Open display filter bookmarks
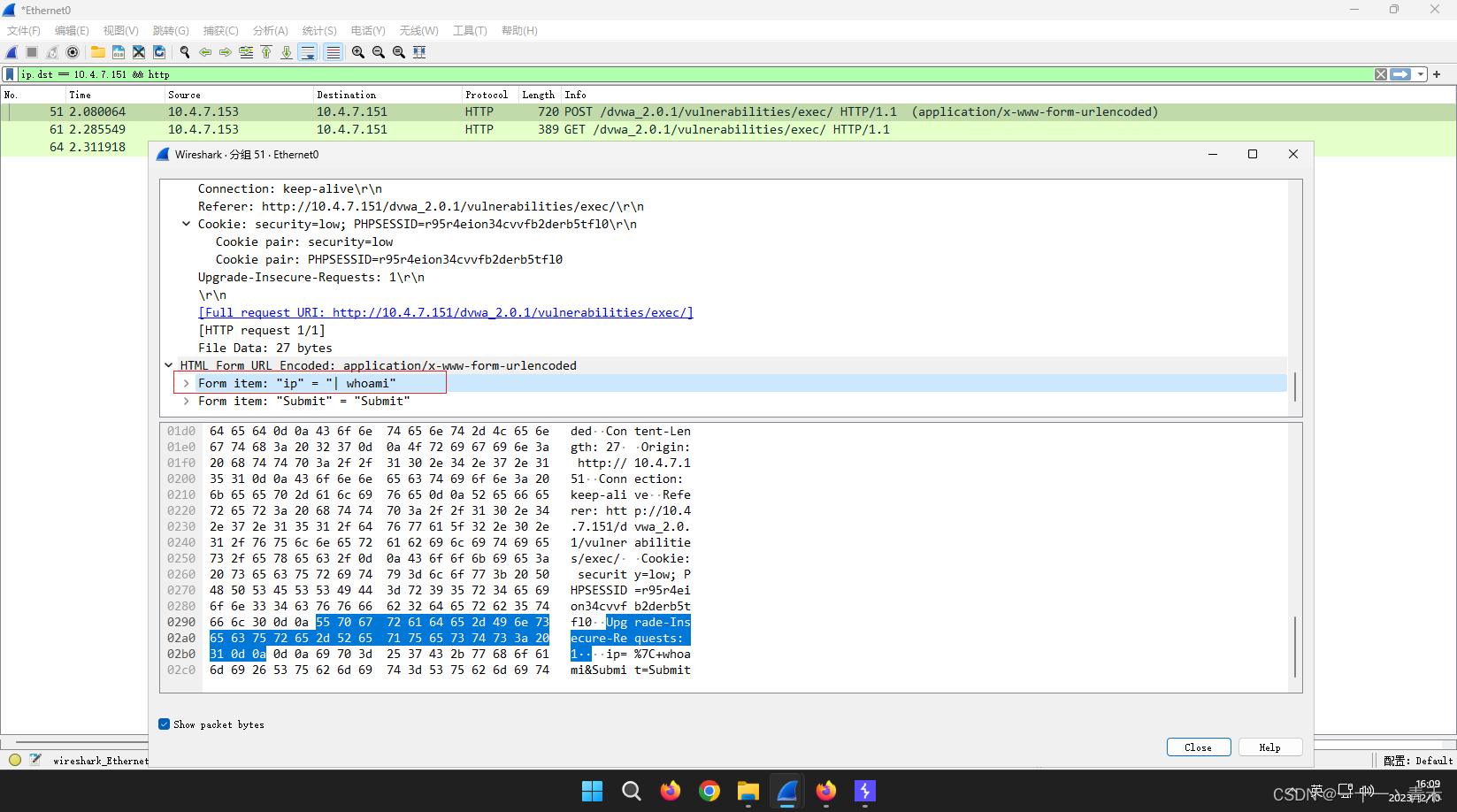 pos(10,74)
